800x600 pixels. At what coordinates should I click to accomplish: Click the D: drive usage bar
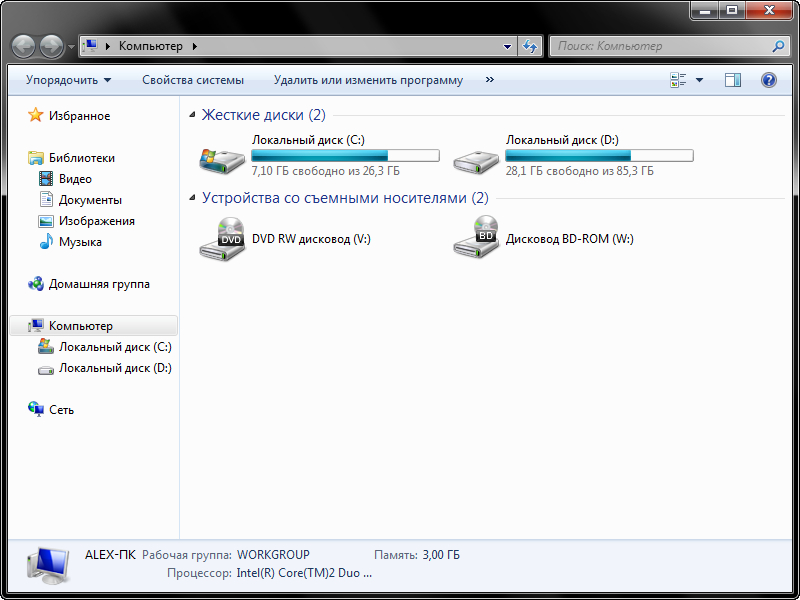(599, 155)
